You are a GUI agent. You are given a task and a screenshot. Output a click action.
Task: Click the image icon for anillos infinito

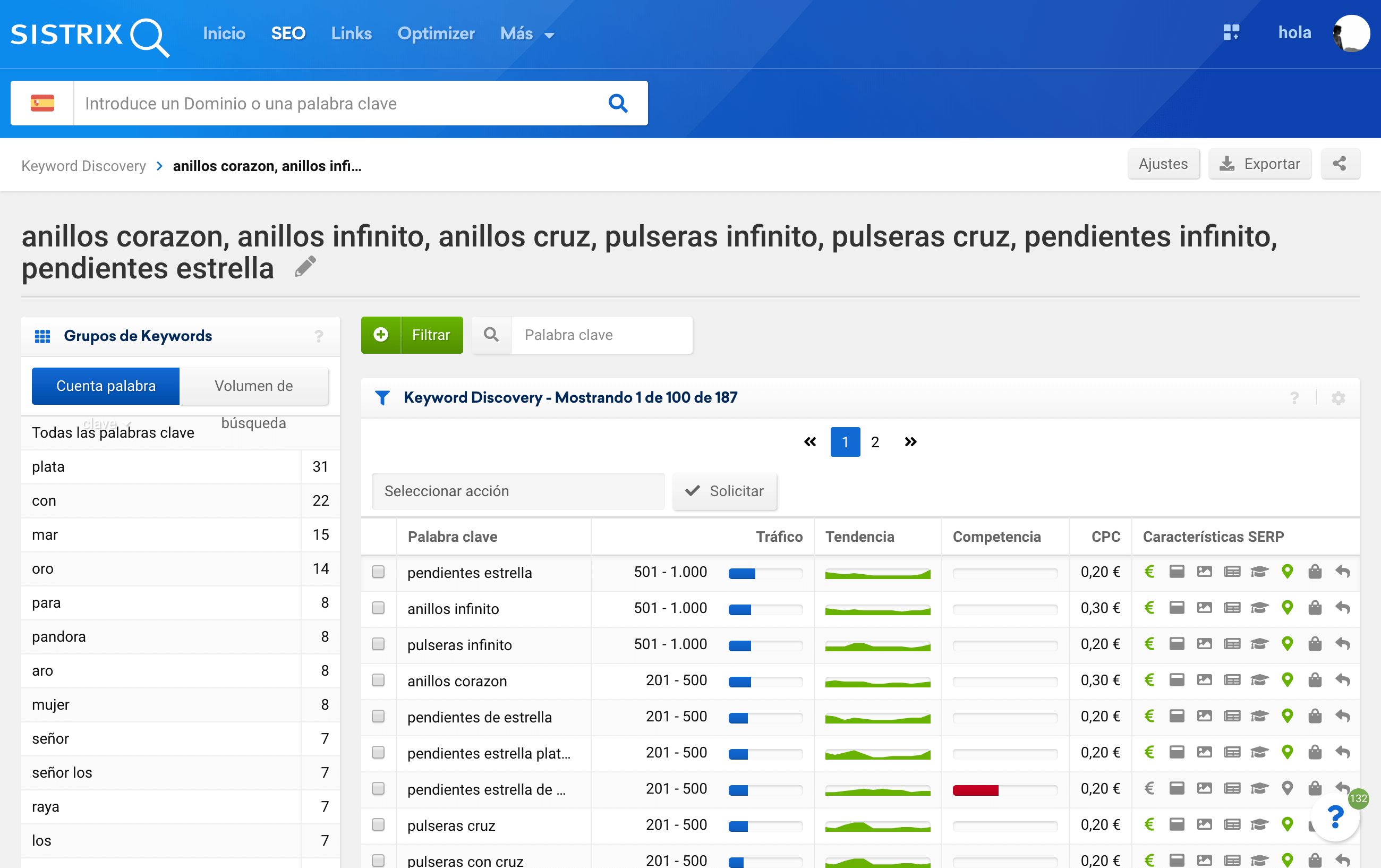click(x=1203, y=608)
